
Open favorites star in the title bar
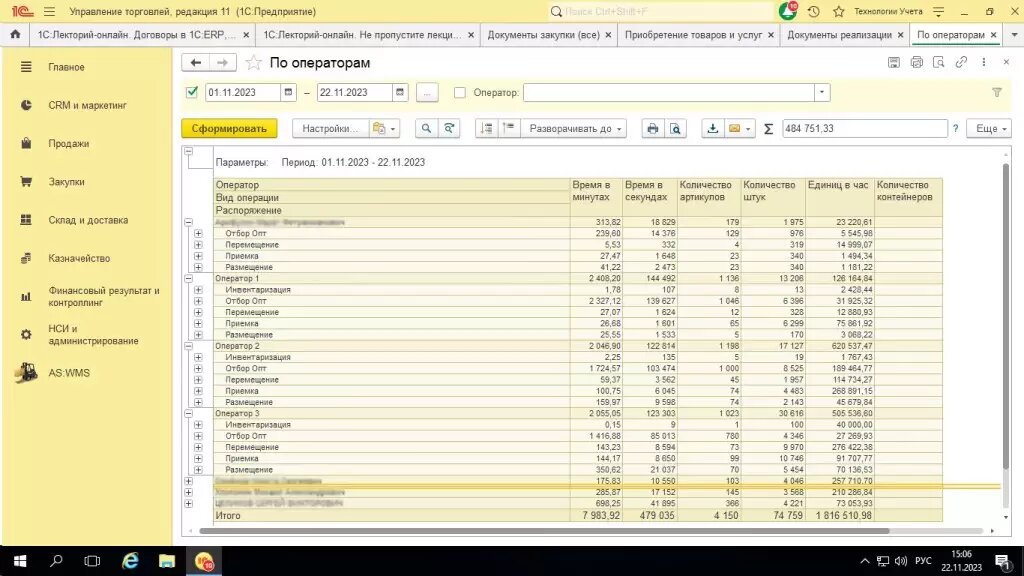[x=839, y=12]
